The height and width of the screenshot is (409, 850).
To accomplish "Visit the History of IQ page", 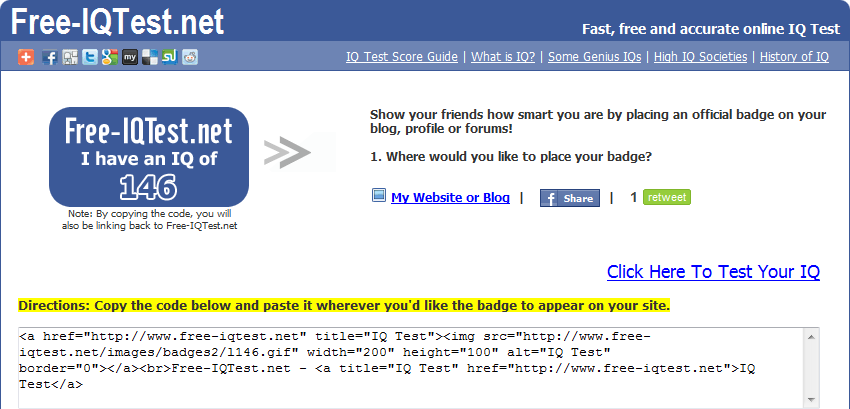I will pyautogui.click(x=794, y=57).
